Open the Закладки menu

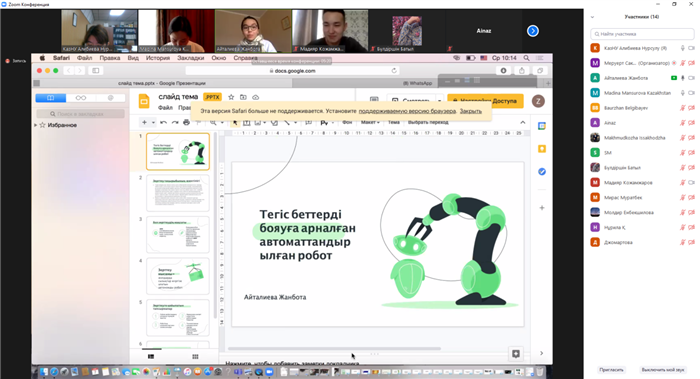pos(191,58)
